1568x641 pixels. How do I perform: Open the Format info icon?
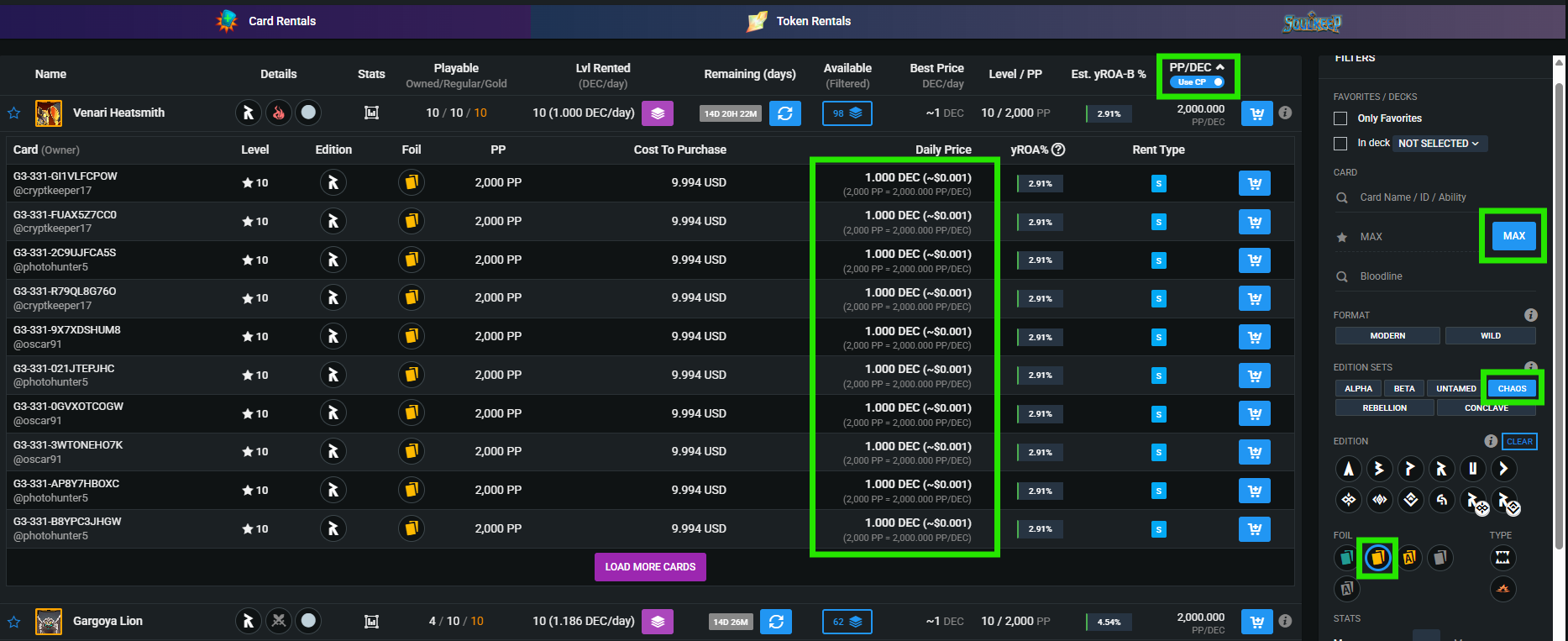click(x=1531, y=315)
